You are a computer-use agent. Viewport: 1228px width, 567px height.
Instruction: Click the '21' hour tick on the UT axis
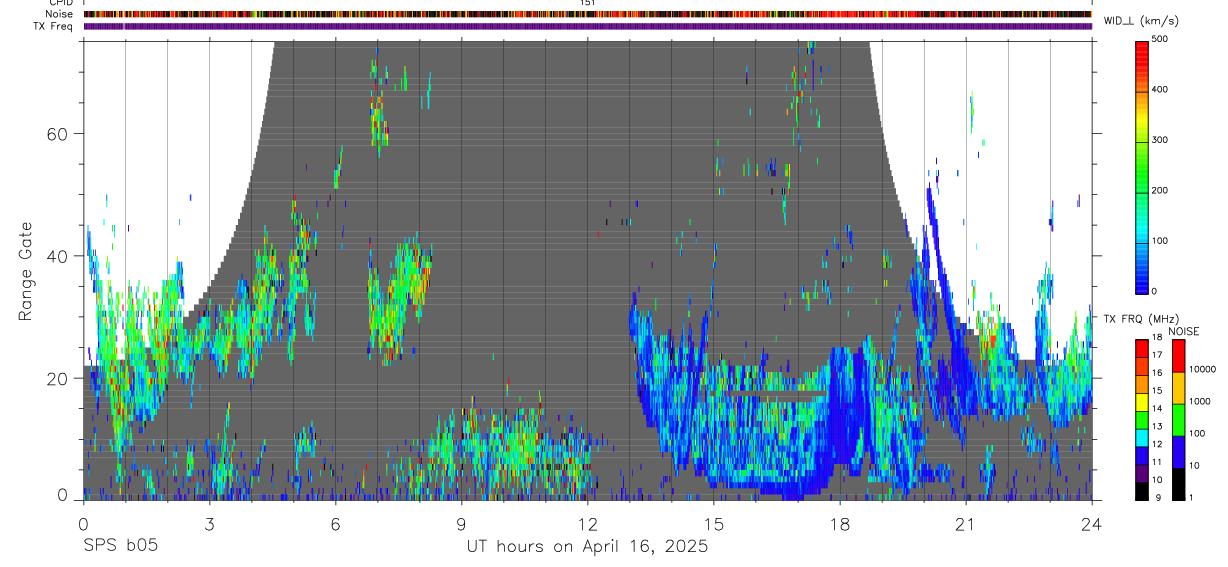pyautogui.click(x=966, y=522)
